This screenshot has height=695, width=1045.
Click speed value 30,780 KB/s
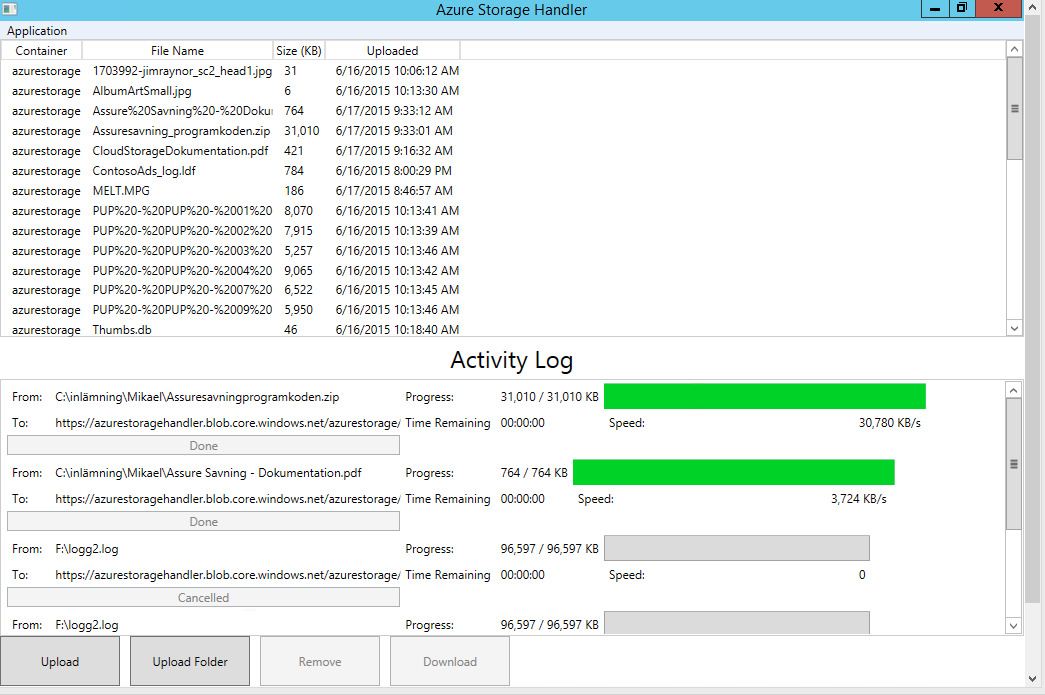(889, 422)
